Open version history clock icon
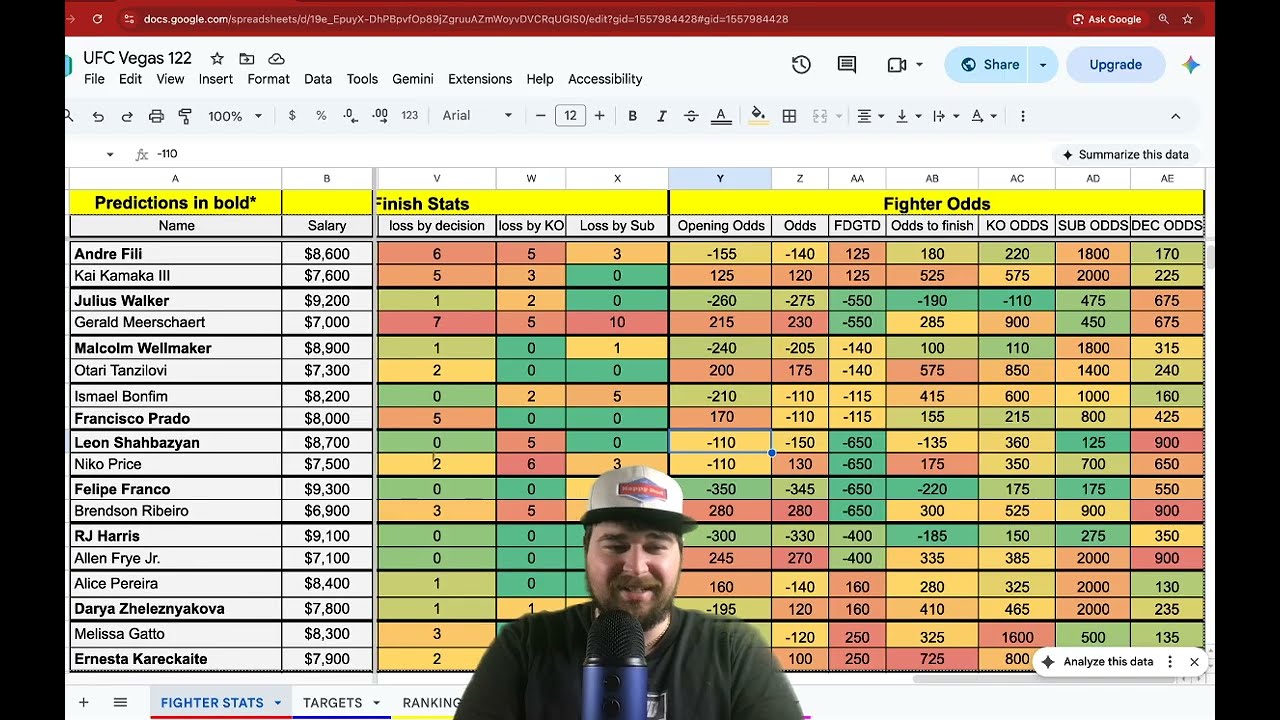1280x720 pixels. click(801, 65)
